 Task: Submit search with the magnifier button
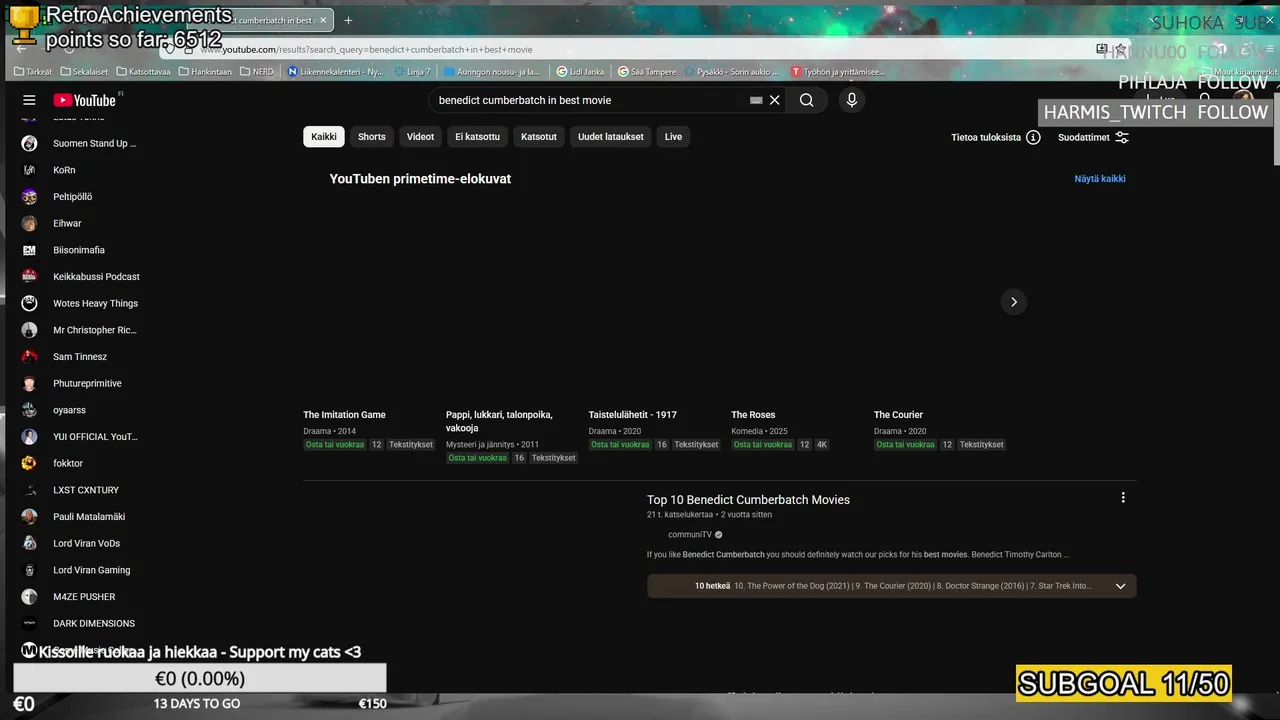pos(806,100)
